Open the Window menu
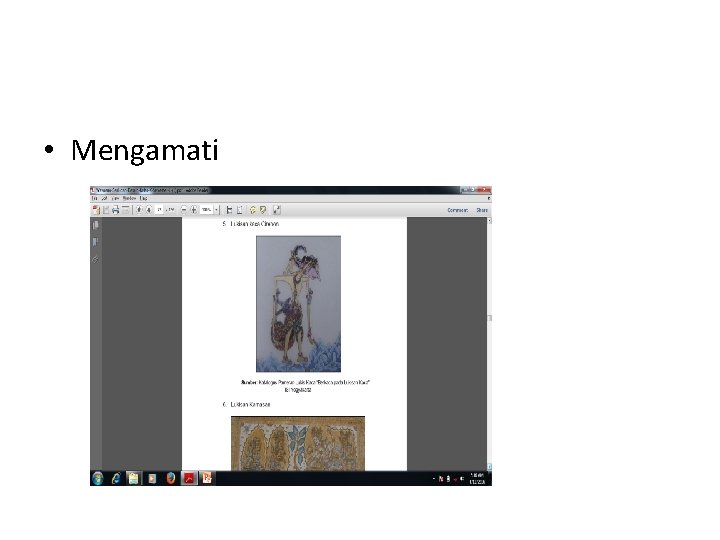 129,198
